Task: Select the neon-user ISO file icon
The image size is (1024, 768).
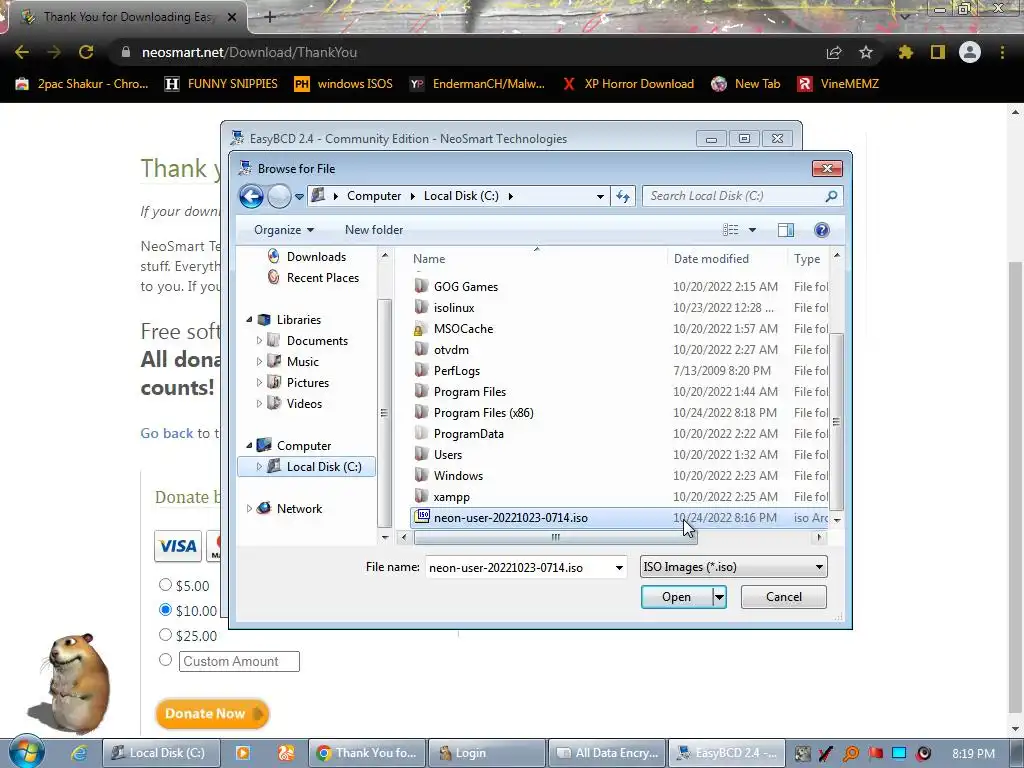Action: tap(423, 517)
